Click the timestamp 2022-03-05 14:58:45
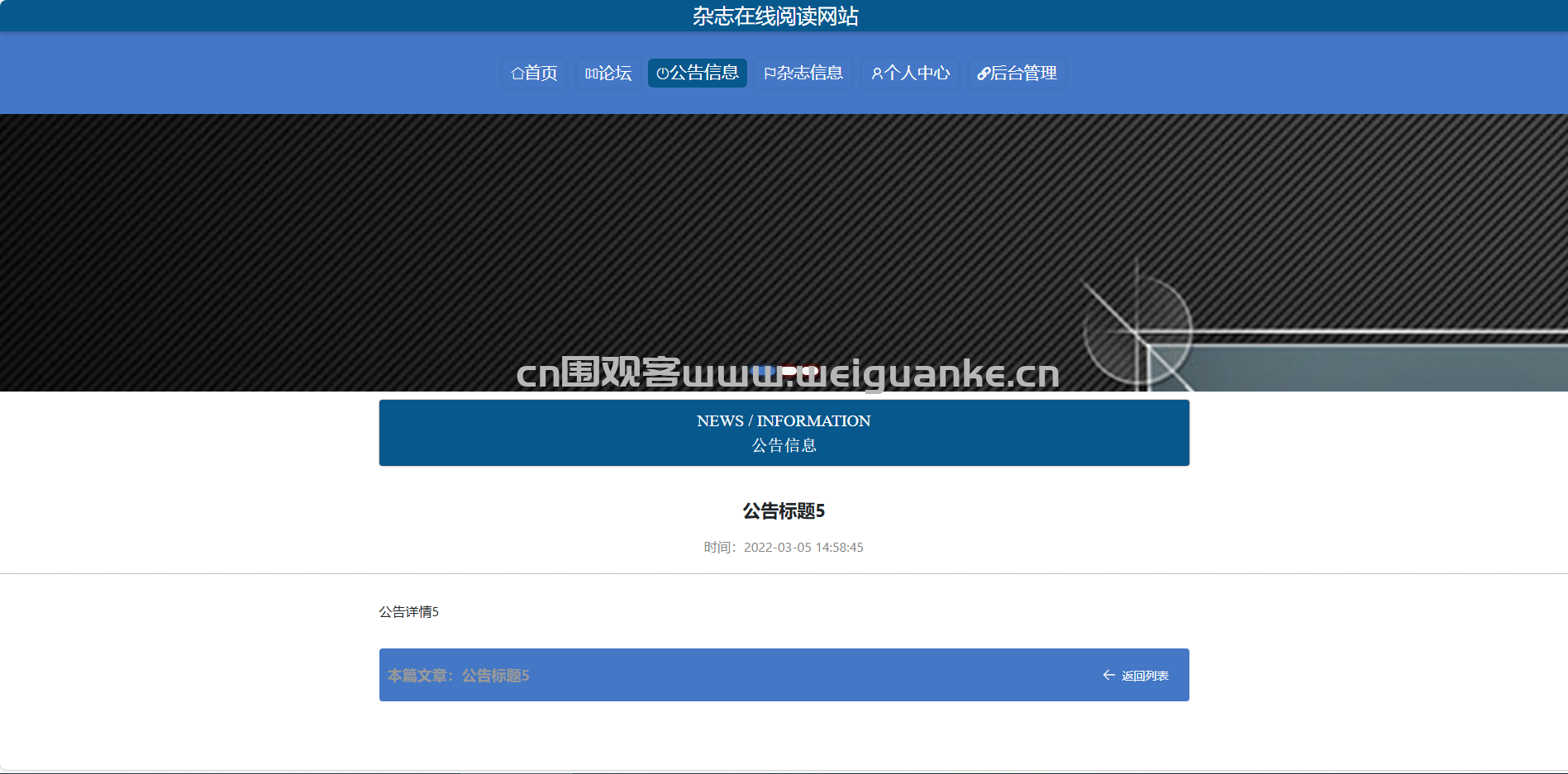Viewport: 1568px width, 774px height. click(803, 548)
